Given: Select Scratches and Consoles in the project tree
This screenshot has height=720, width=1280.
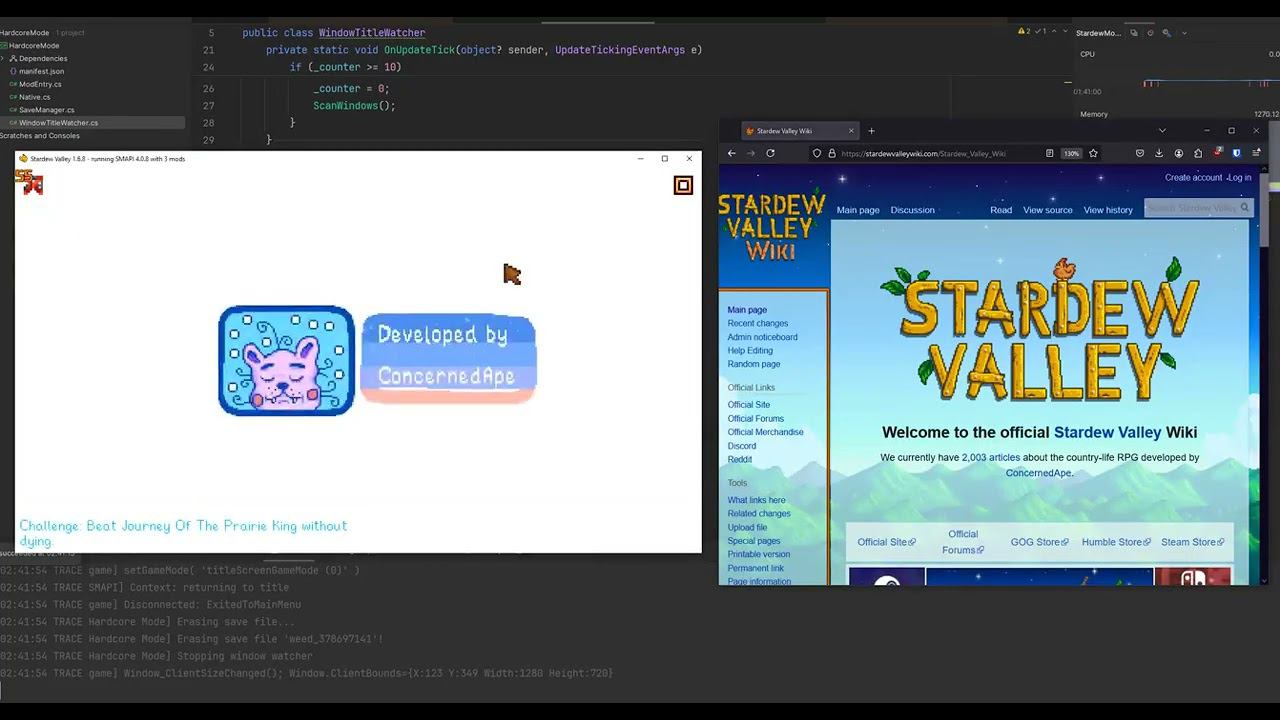Looking at the screenshot, I should click(40, 136).
